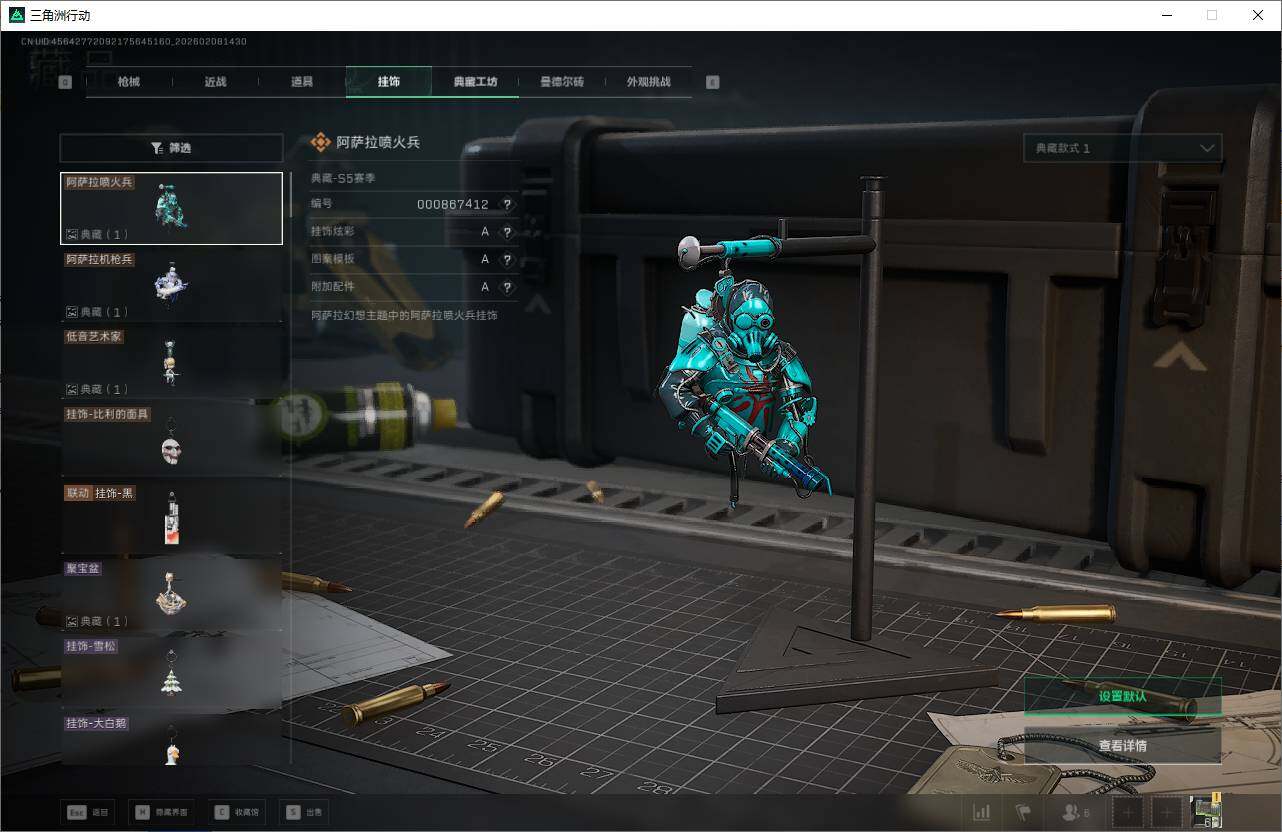Select the 阿萨拉机枪兵 charm
The width and height of the screenshot is (1282, 832).
tap(171, 285)
